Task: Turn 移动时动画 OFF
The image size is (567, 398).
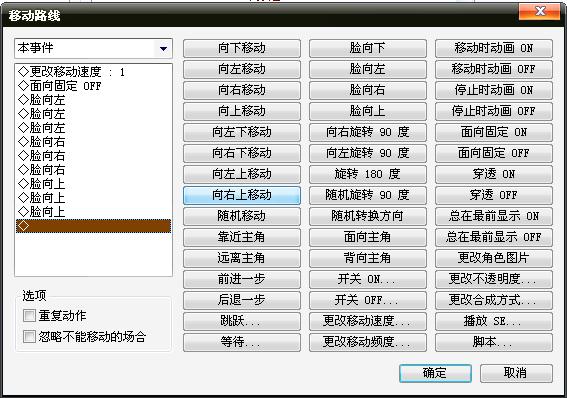Action: point(494,69)
